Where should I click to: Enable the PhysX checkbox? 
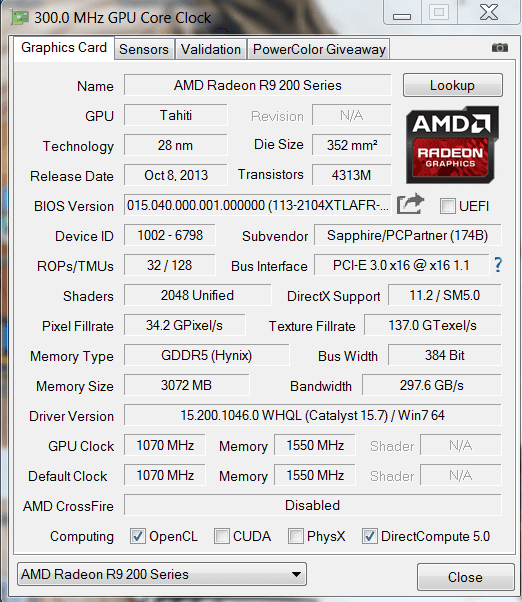296,536
